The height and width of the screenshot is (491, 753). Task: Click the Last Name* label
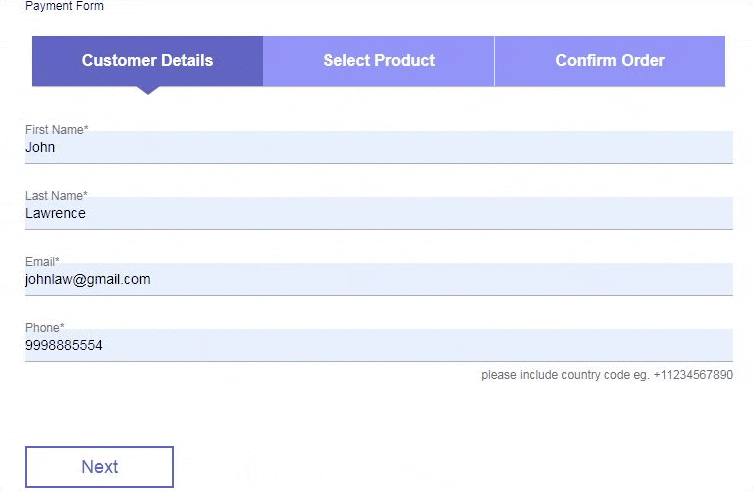(56, 196)
